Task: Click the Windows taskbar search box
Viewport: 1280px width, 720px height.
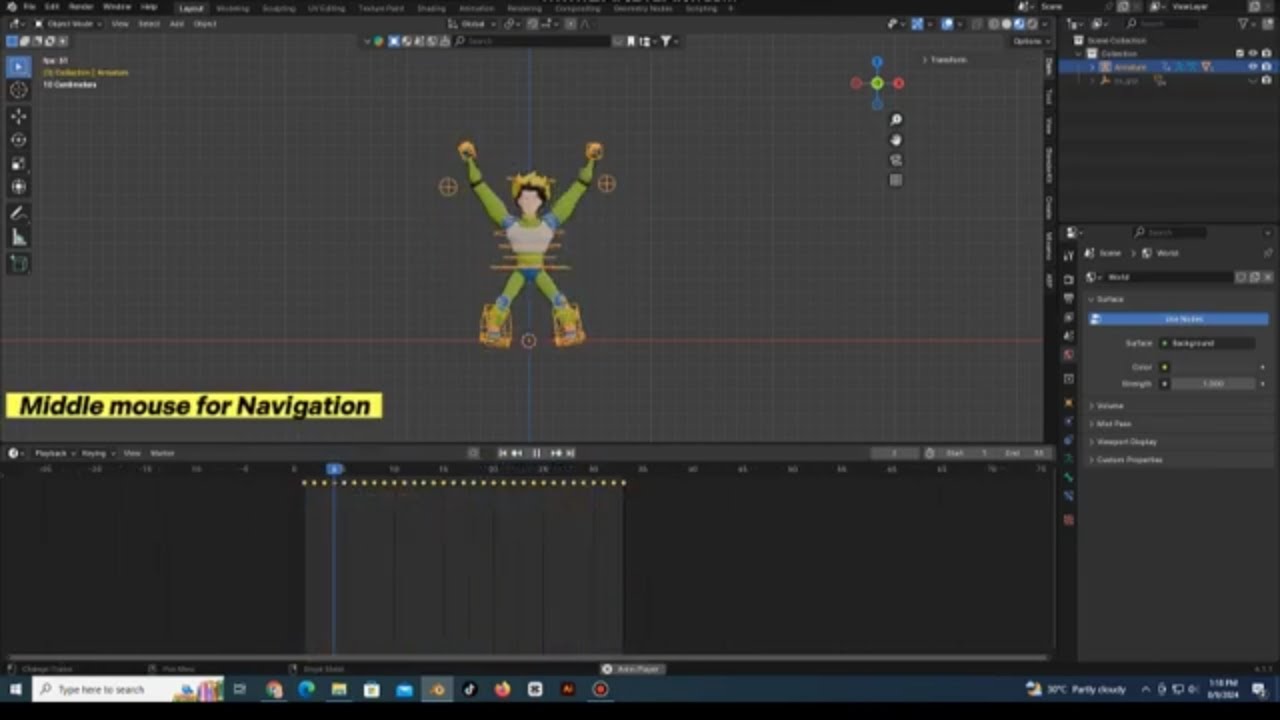Action: click(x=128, y=689)
